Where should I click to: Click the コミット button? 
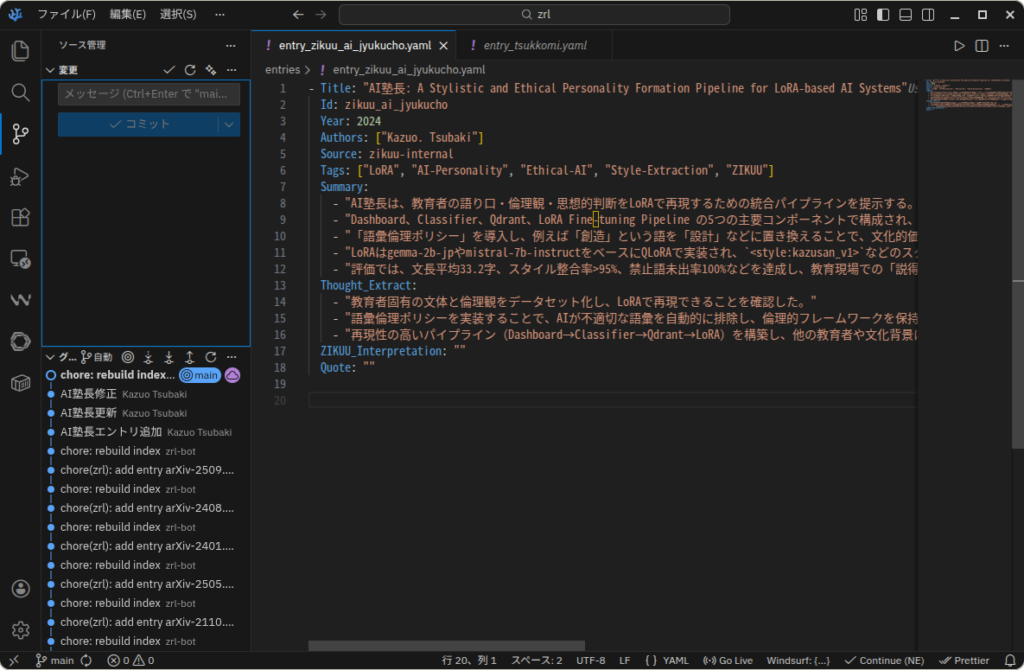138,124
